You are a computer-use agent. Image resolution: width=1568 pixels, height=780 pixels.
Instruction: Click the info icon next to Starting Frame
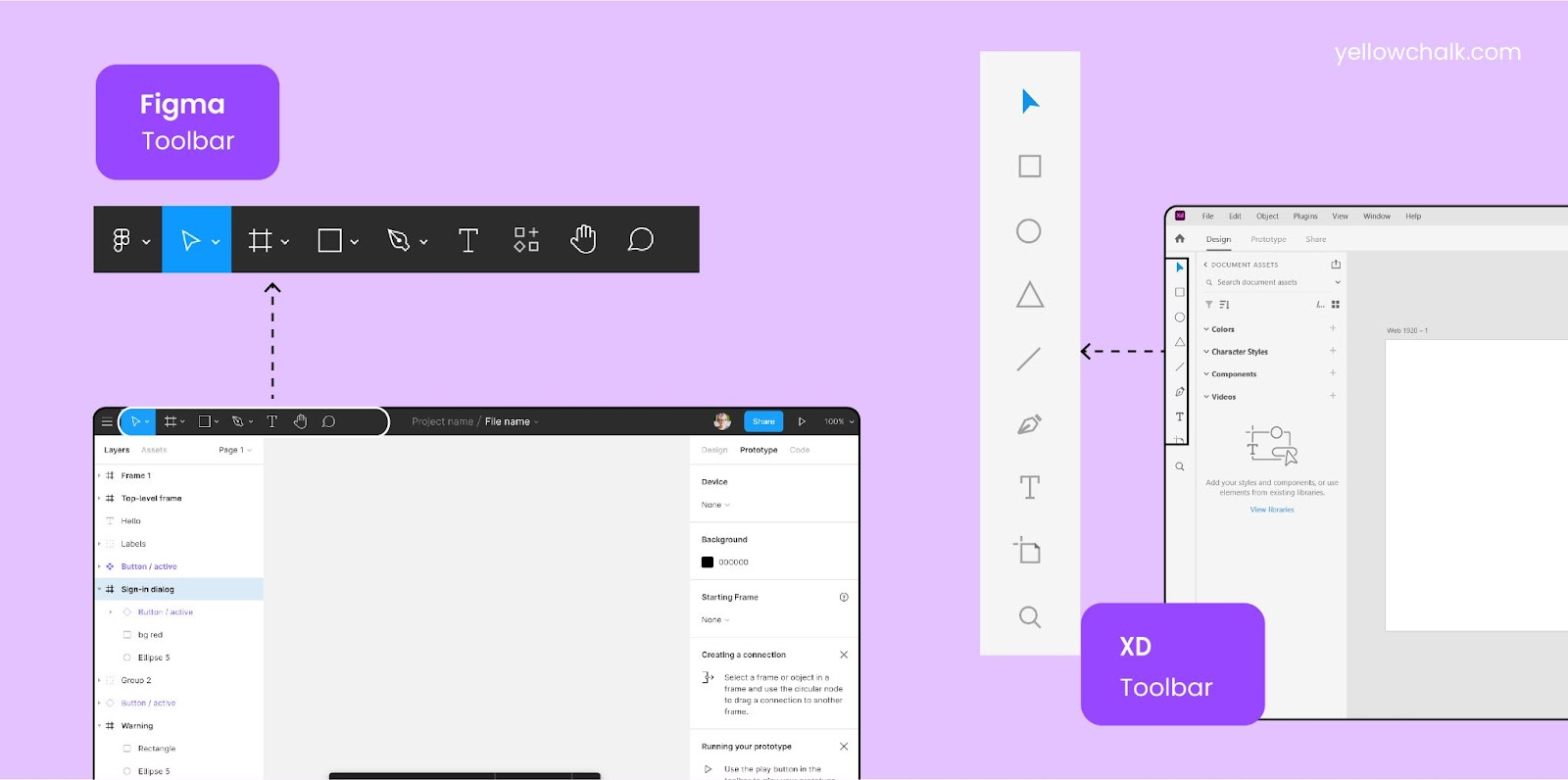[x=844, y=597]
